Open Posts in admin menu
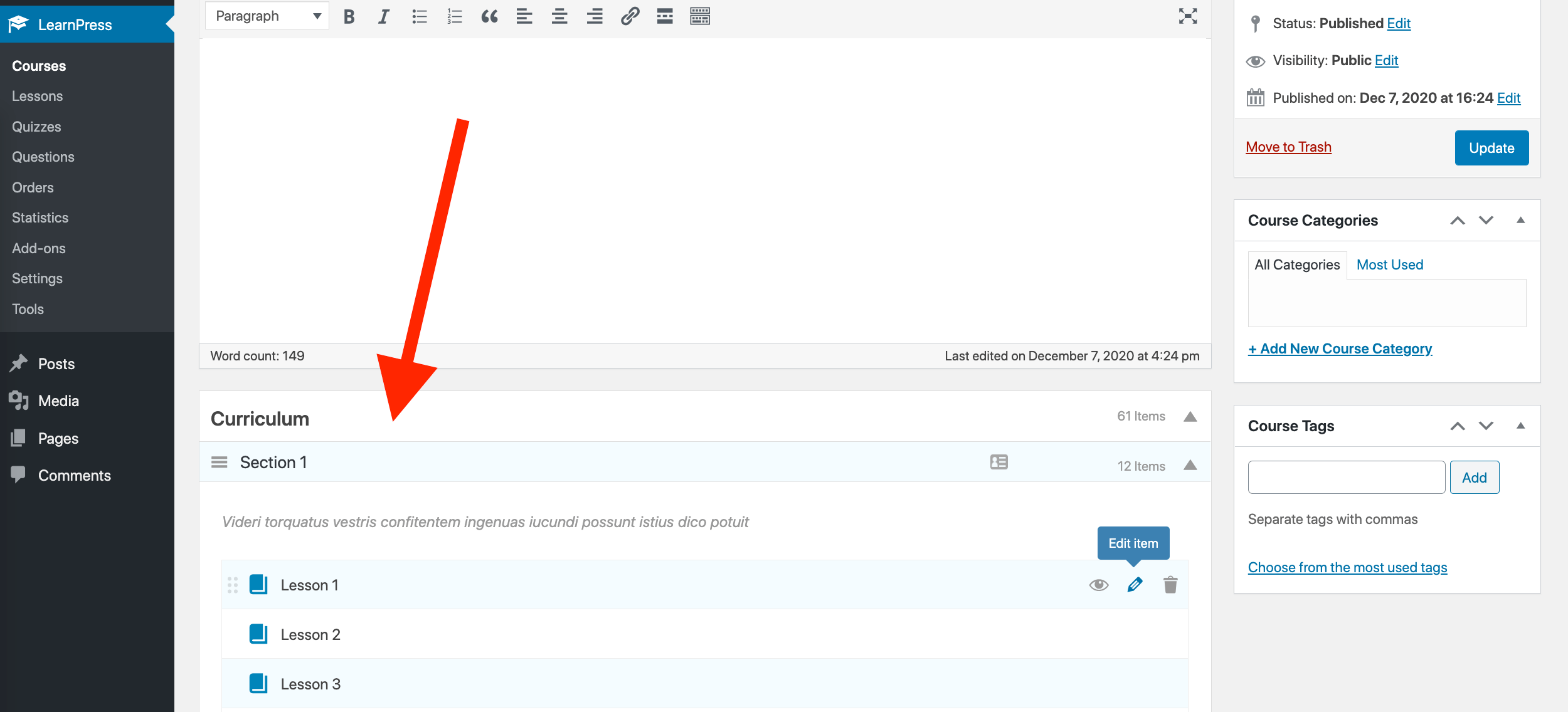 point(56,364)
